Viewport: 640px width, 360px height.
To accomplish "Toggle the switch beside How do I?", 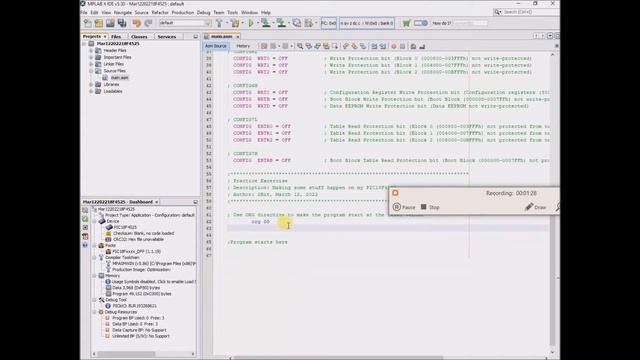I will [x=420, y=23].
